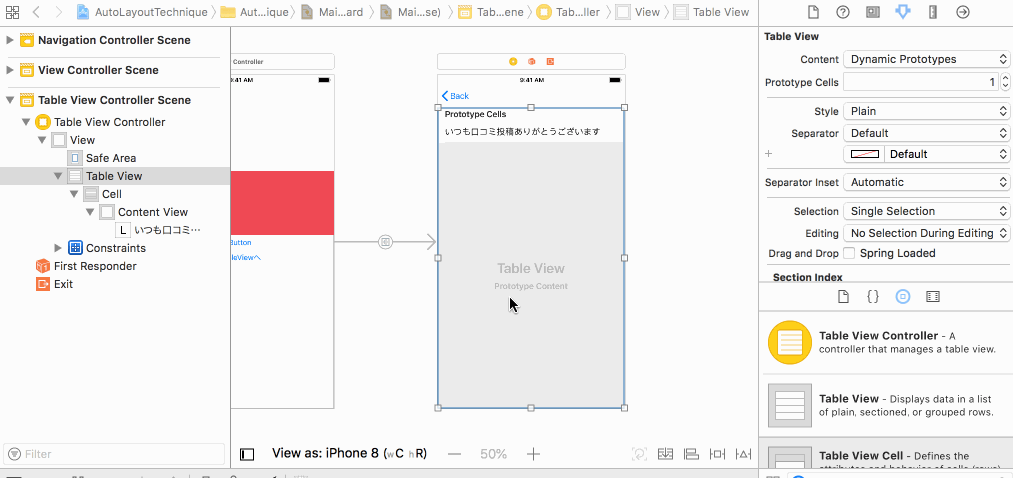
Task: Show the File inspector
Action: click(x=813, y=12)
